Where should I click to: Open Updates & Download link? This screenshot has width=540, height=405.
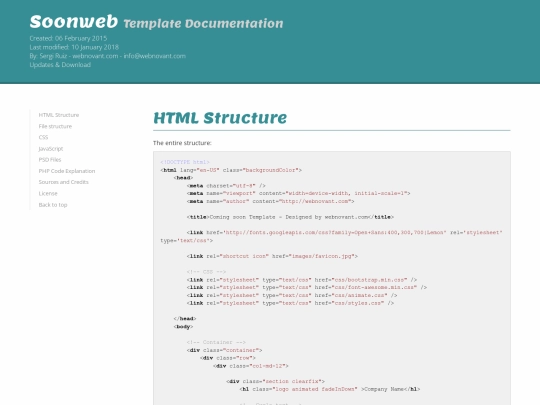60,65
